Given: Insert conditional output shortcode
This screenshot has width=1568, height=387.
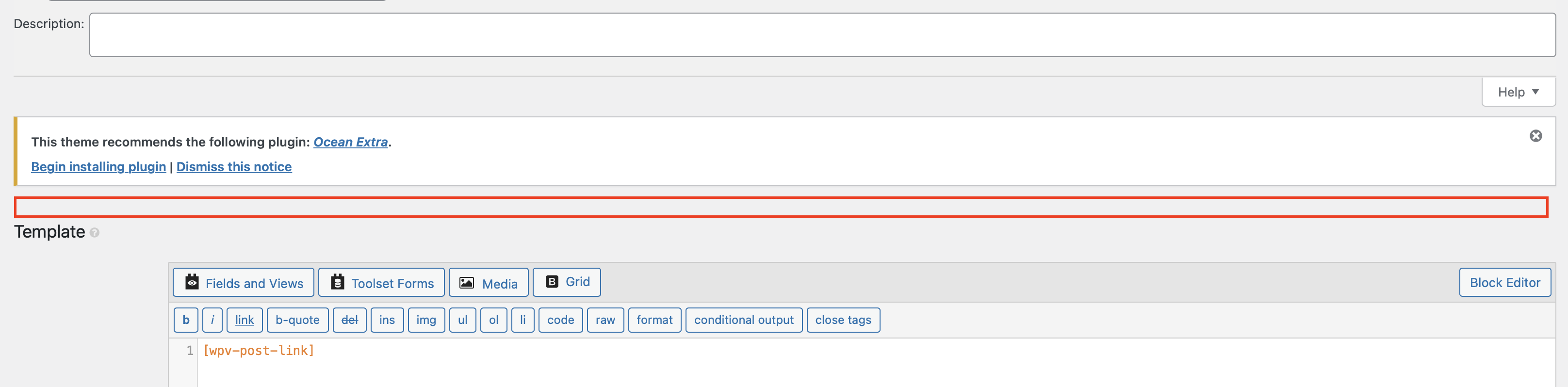Looking at the screenshot, I should tap(744, 320).
